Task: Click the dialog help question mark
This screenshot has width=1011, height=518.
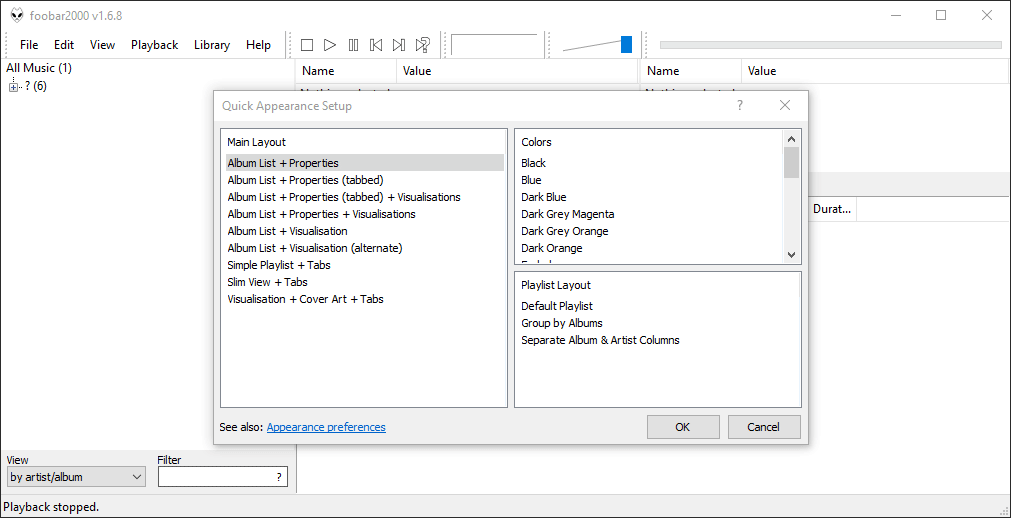Action: [740, 105]
